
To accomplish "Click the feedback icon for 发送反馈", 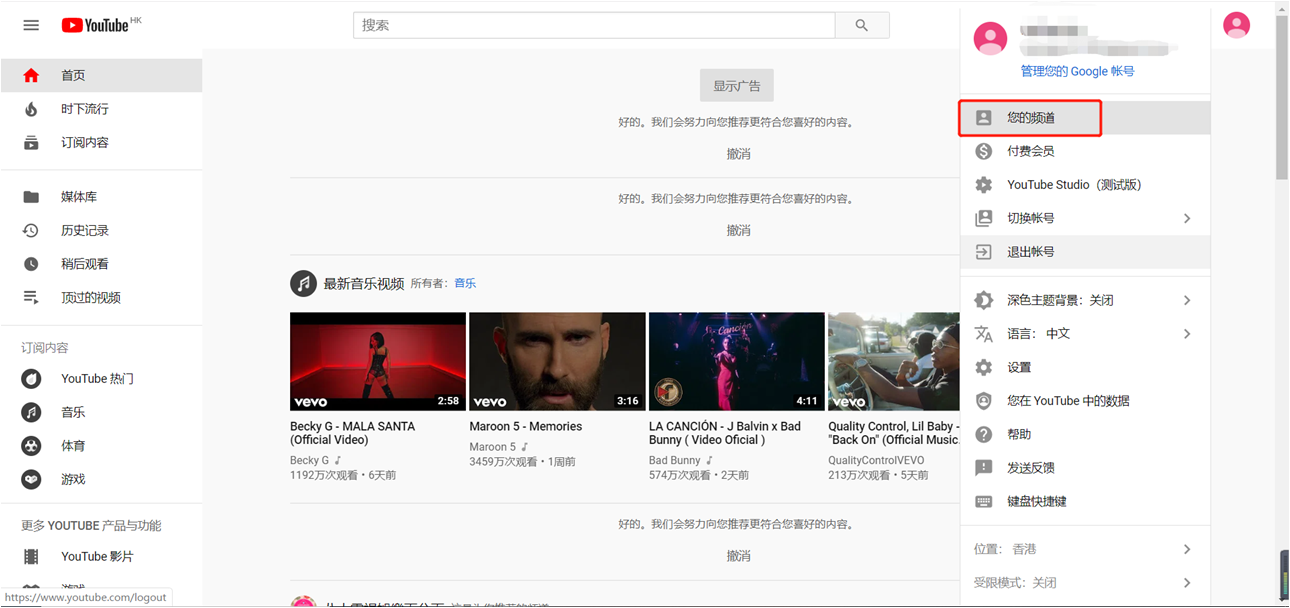I will coord(984,468).
